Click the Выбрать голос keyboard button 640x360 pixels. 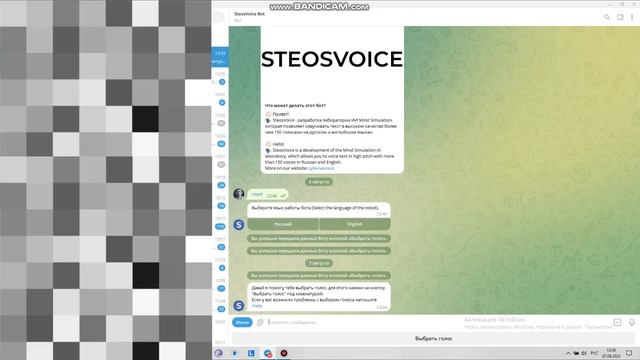tap(433, 338)
